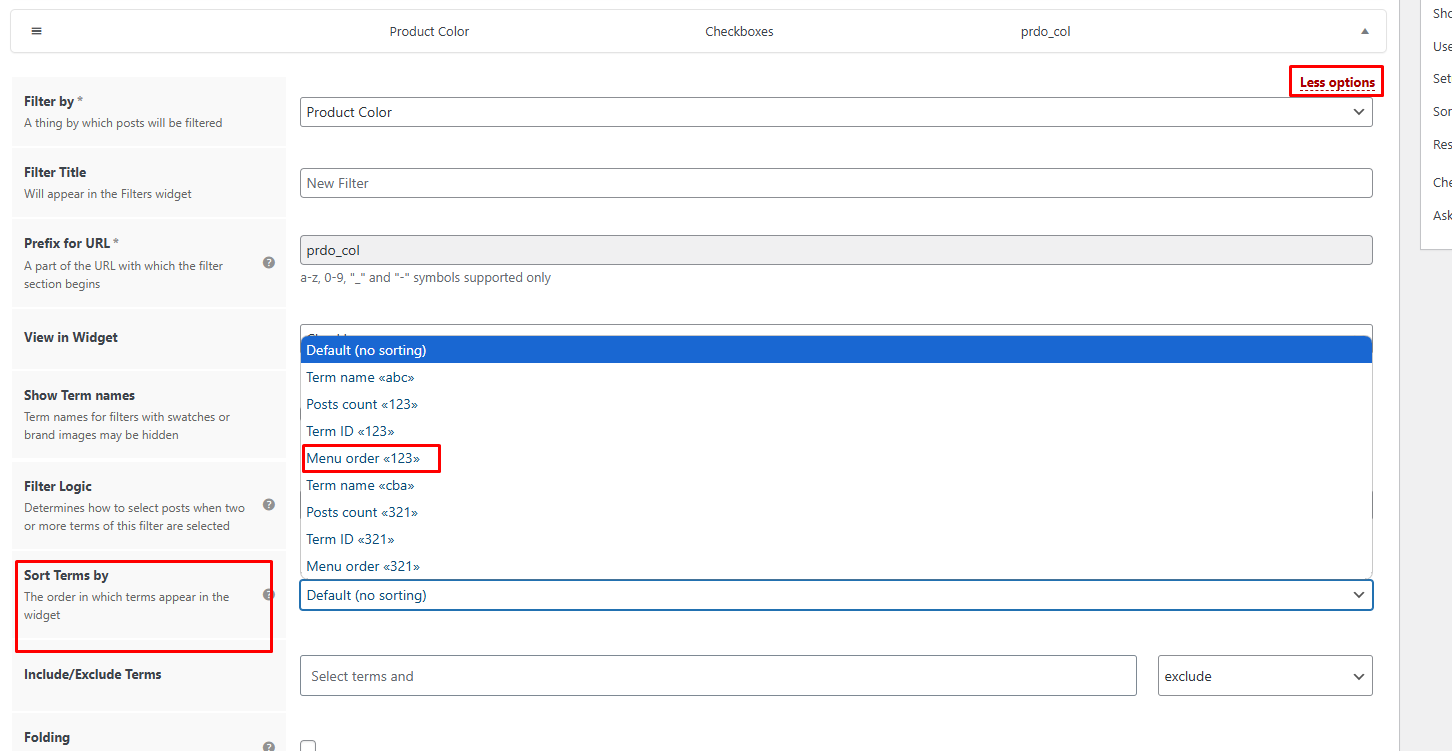
Task: Click the prdo_col URL prefix field
Action: coord(836,250)
